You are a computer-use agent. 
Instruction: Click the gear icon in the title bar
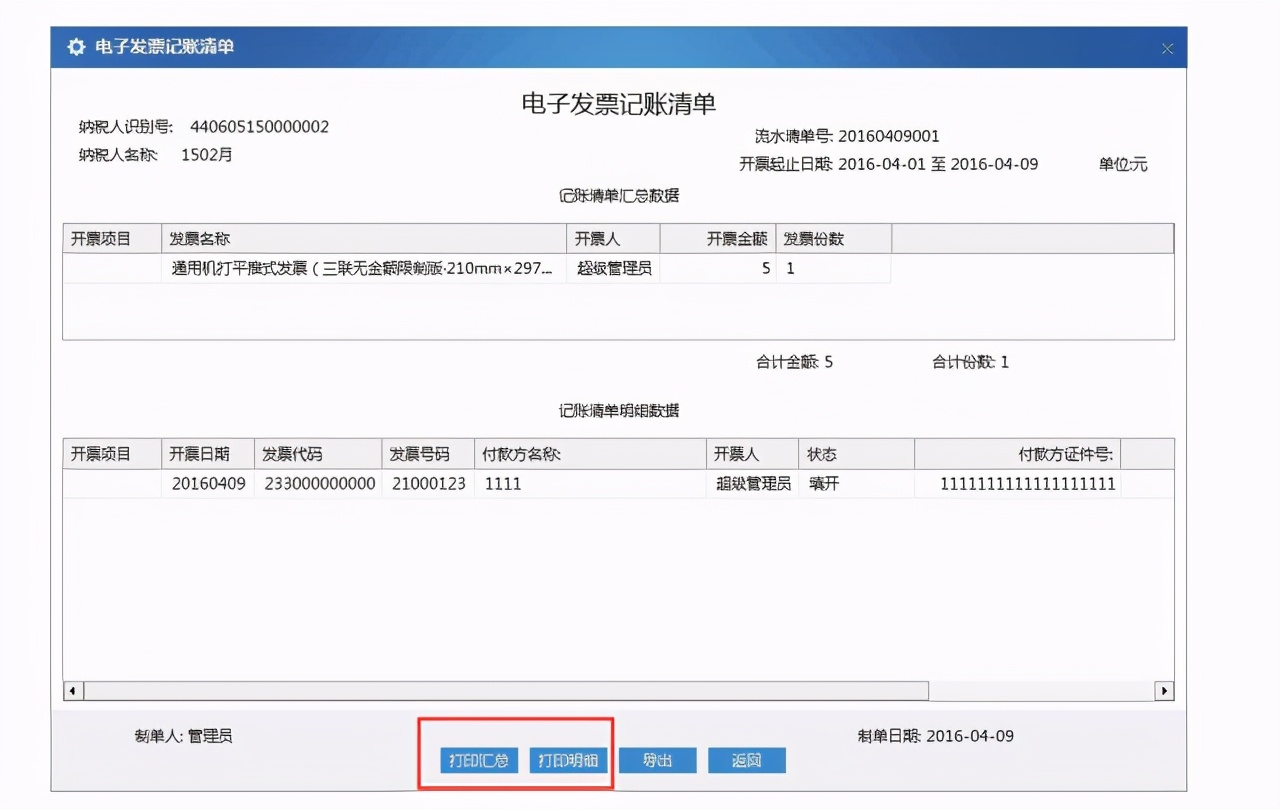point(76,46)
